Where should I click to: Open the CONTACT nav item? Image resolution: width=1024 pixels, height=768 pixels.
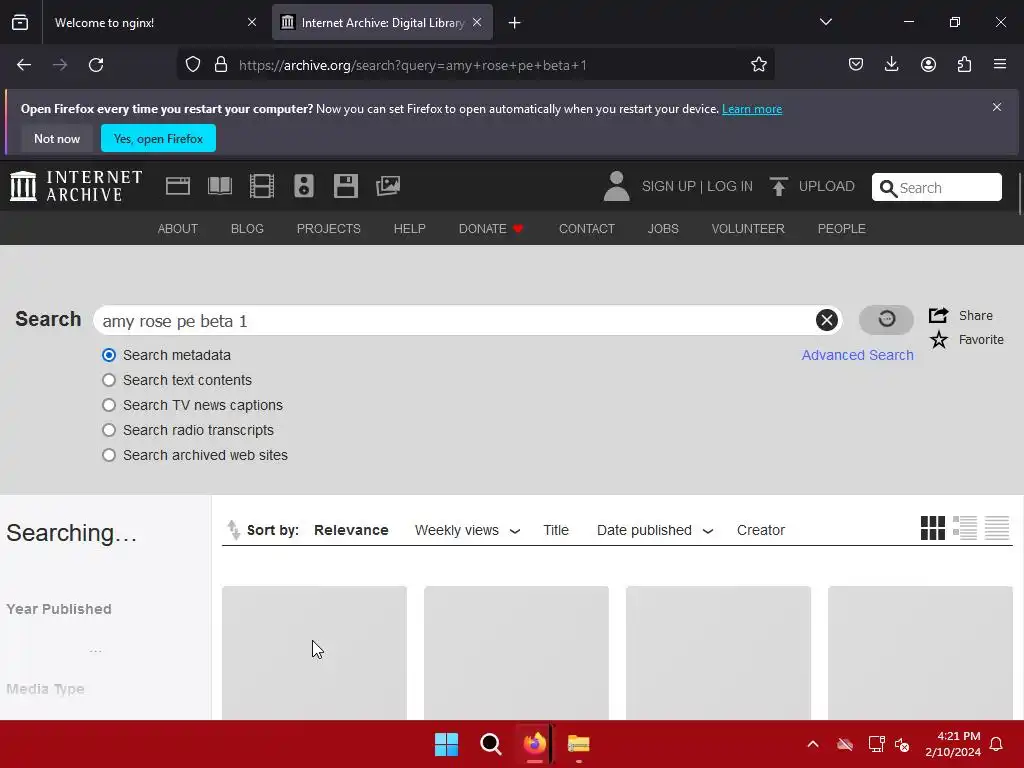pyautogui.click(x=586, y=229)
